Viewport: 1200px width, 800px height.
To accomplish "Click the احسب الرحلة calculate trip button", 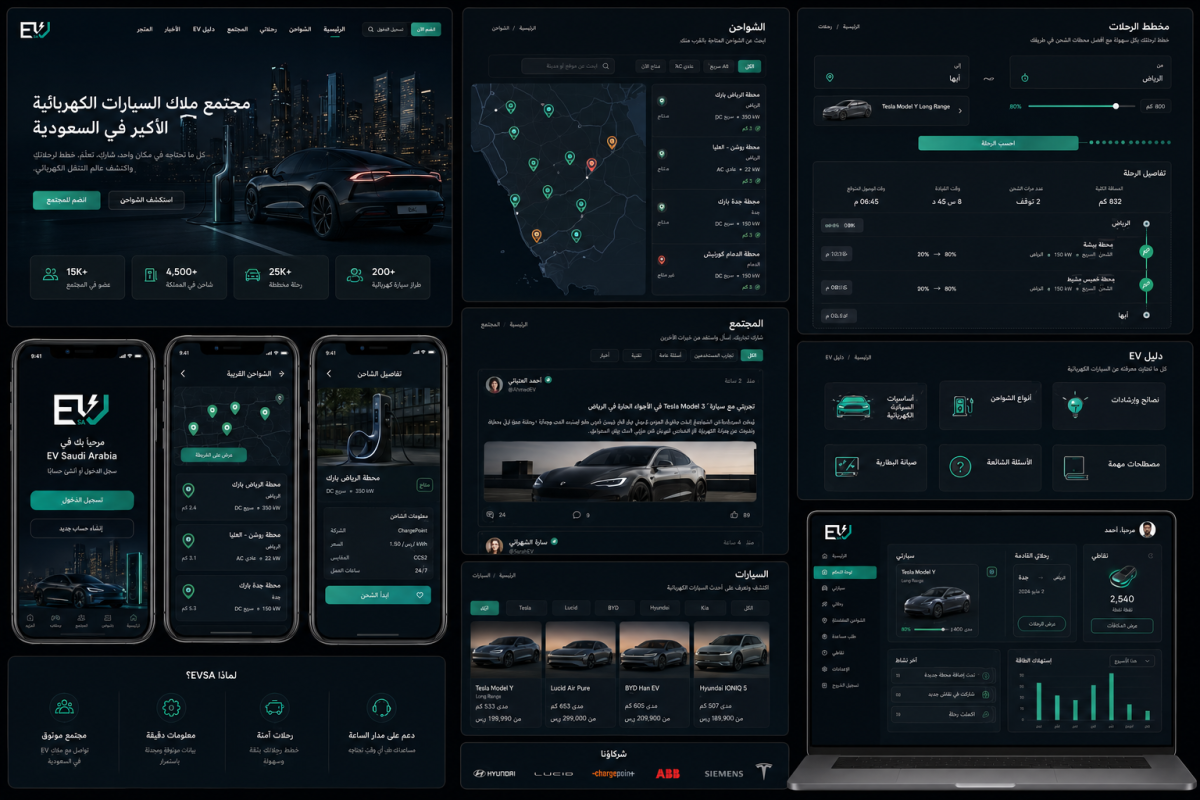I will click(998, 143).
